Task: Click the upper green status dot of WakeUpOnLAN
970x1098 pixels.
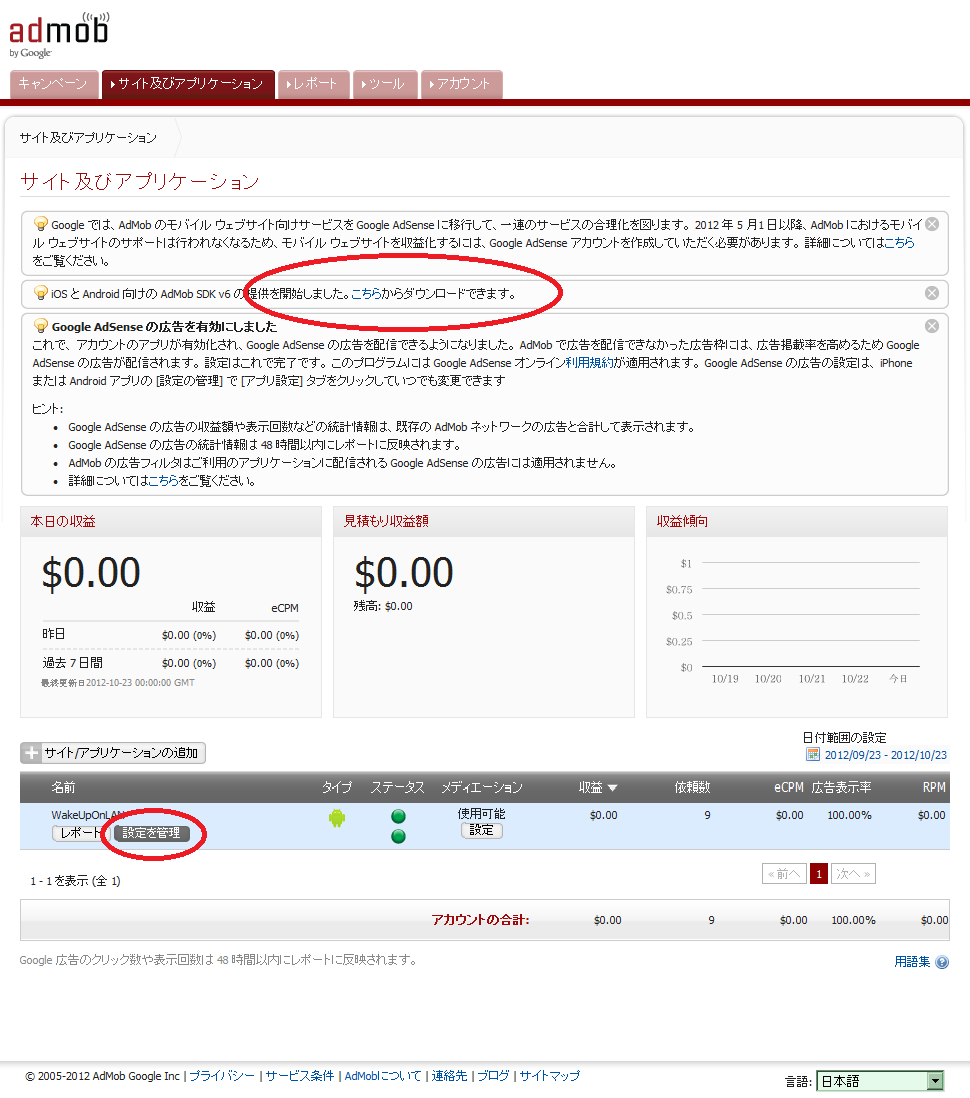Action: pyautogui.click(x=399, y=816)
